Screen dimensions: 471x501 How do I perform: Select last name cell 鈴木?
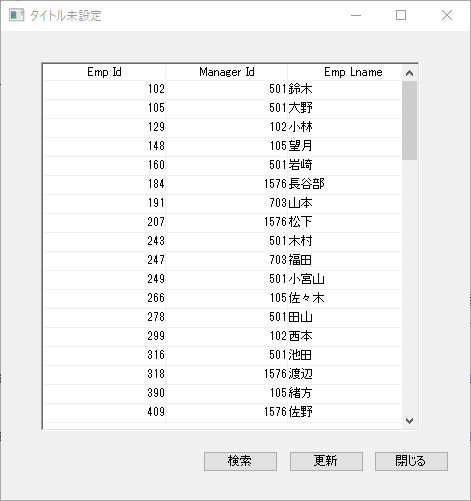[x=345, y=89]
